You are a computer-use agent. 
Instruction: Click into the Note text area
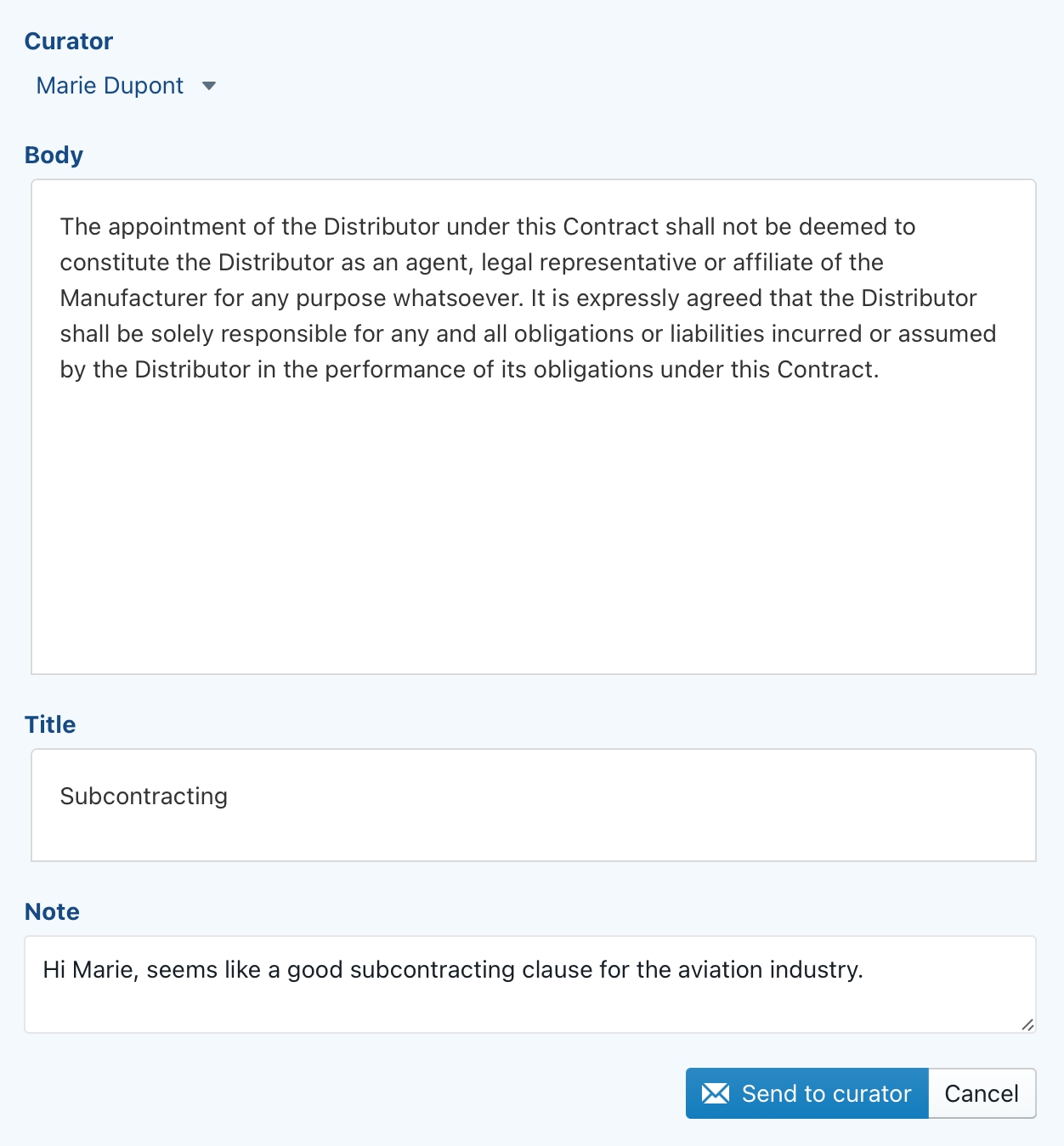[530, 984]
